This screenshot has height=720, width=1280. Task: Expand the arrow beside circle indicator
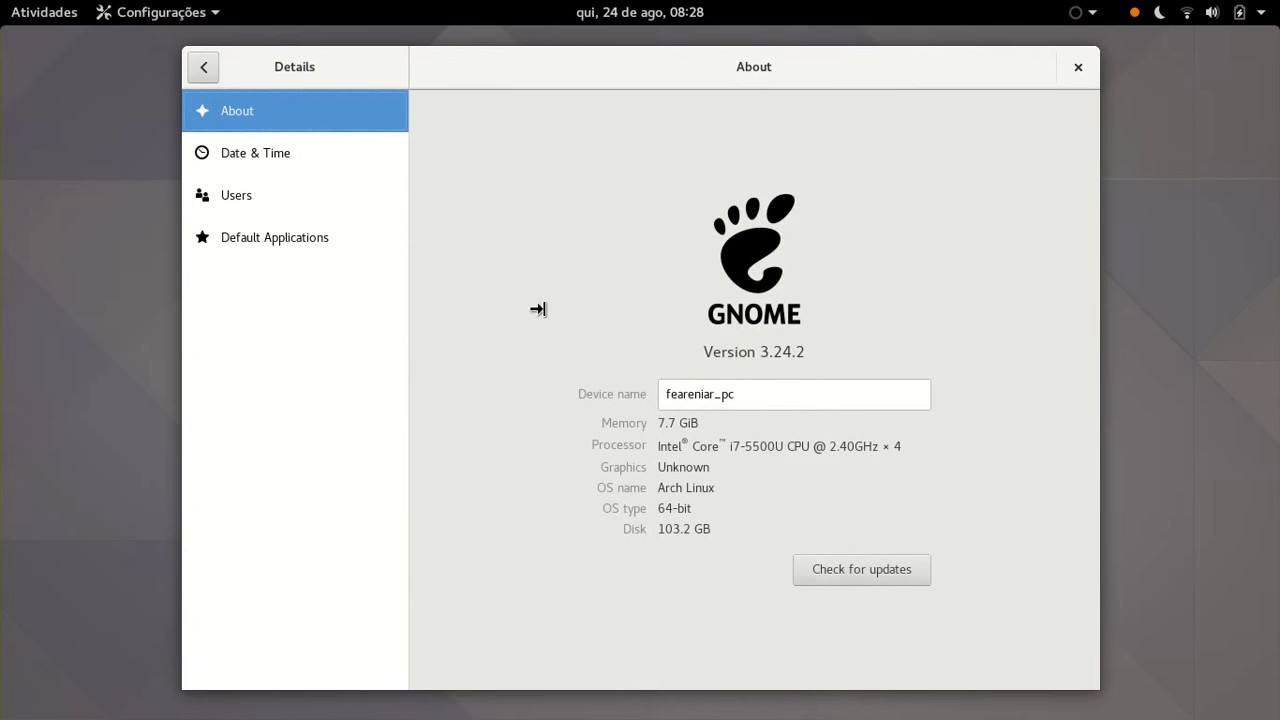1092,13
